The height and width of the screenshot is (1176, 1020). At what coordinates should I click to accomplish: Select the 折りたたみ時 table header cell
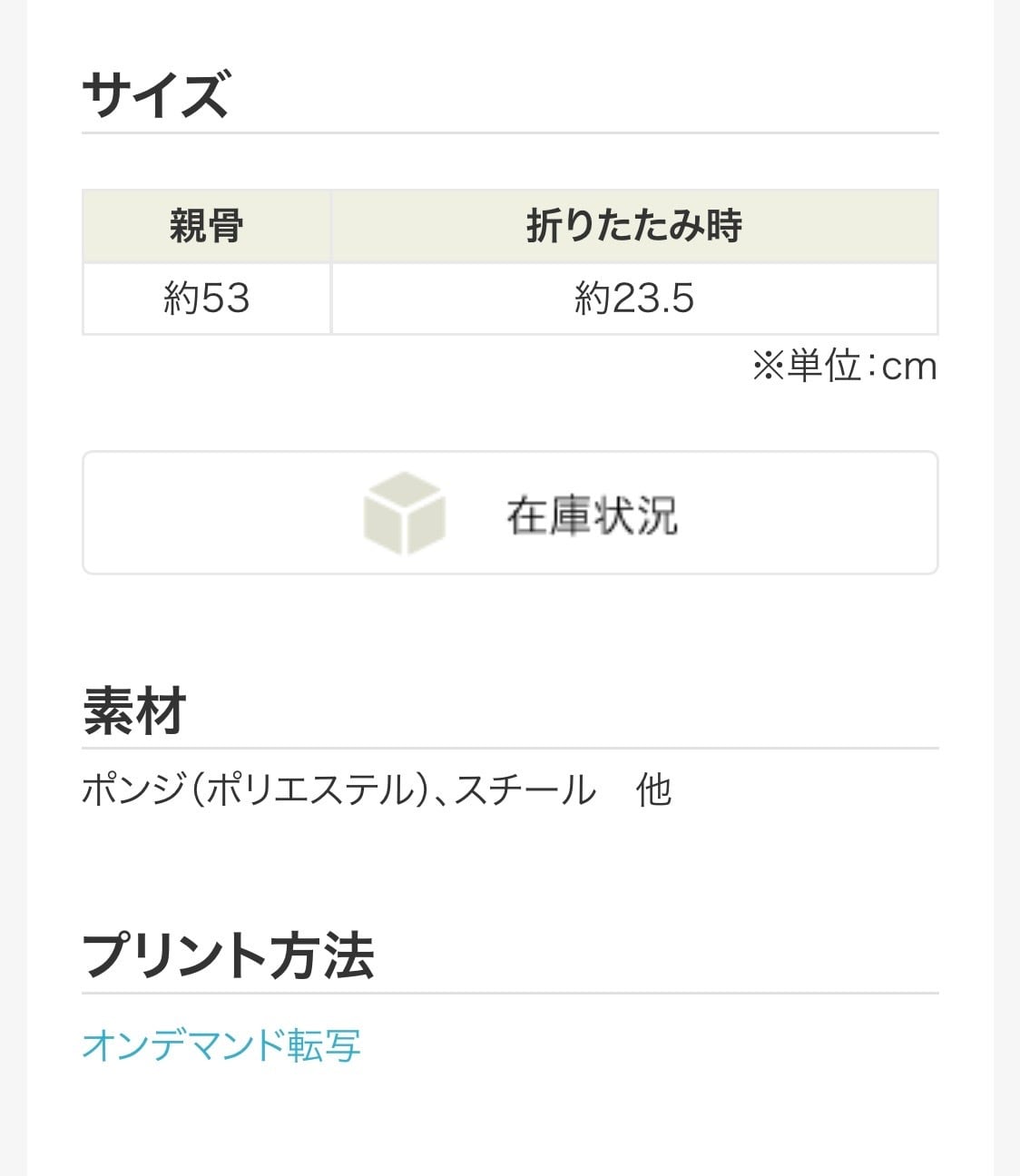coord(634,226)
